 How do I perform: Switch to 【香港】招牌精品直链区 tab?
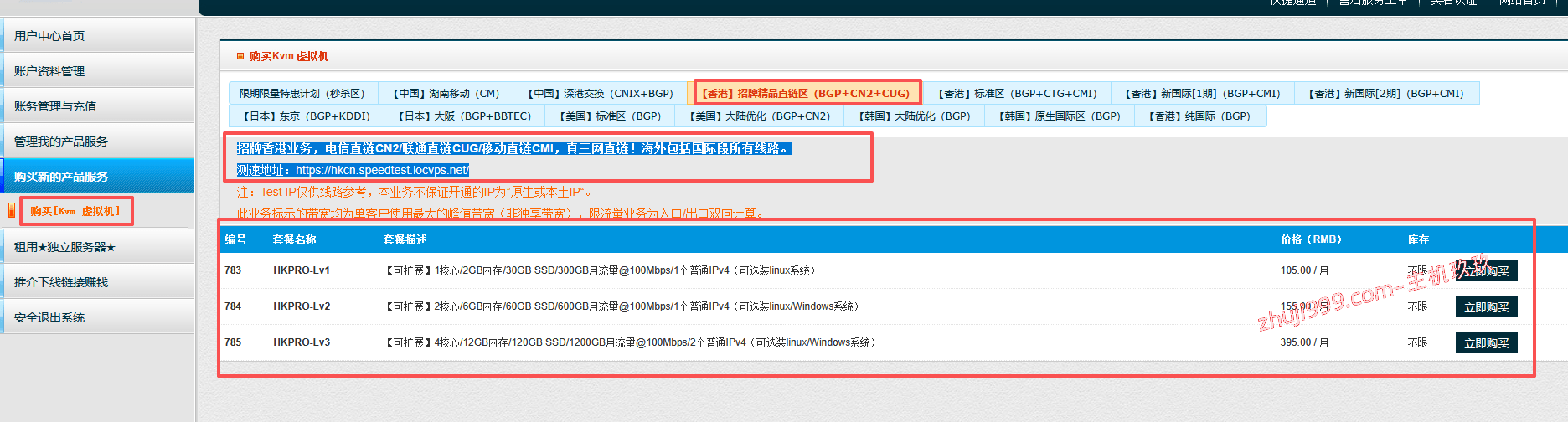[805, 94]
